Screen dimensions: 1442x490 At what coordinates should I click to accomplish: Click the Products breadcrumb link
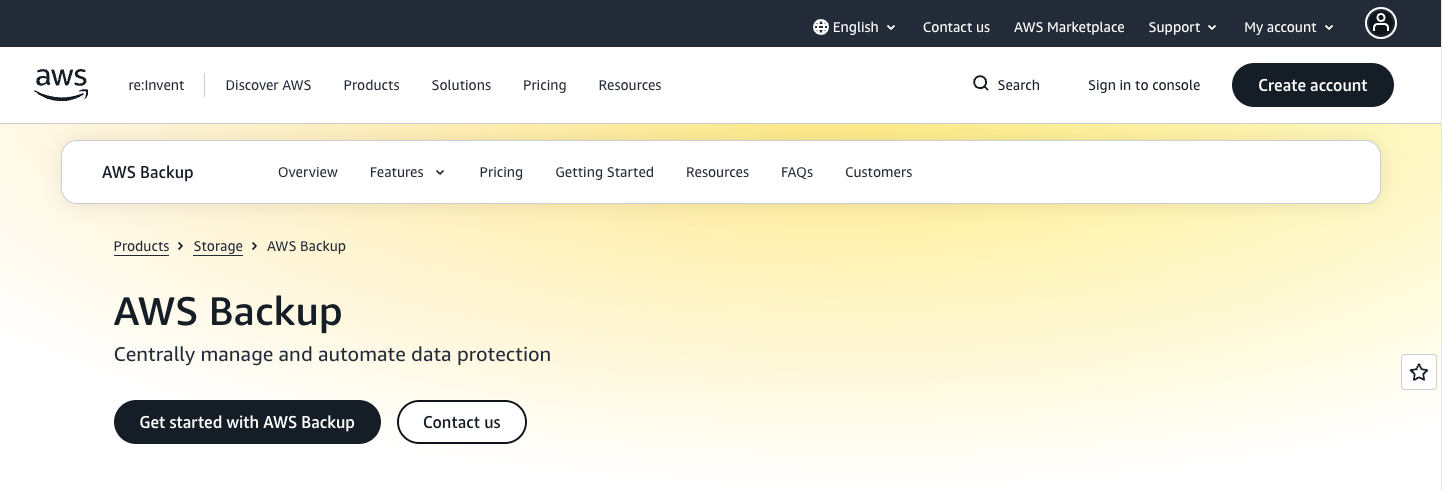click(141, 246)
